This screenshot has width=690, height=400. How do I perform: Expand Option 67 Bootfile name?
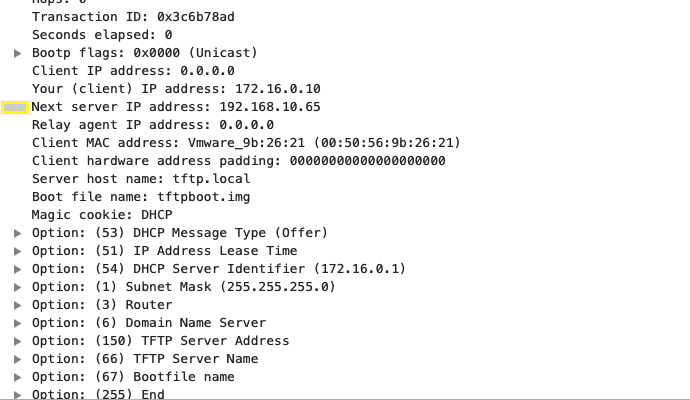18,377
